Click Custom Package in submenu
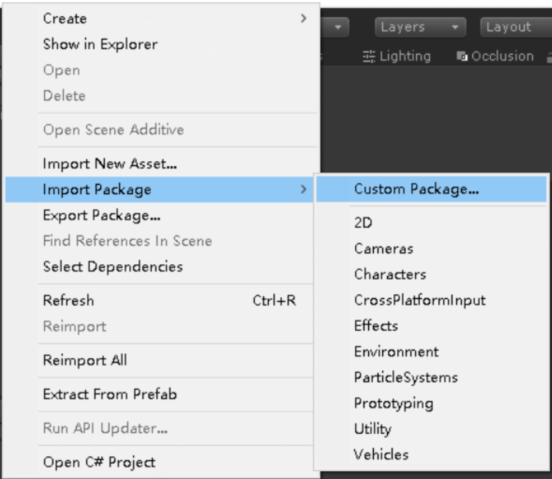The width and height of the screenshot is (552, 479). point(431,189)
